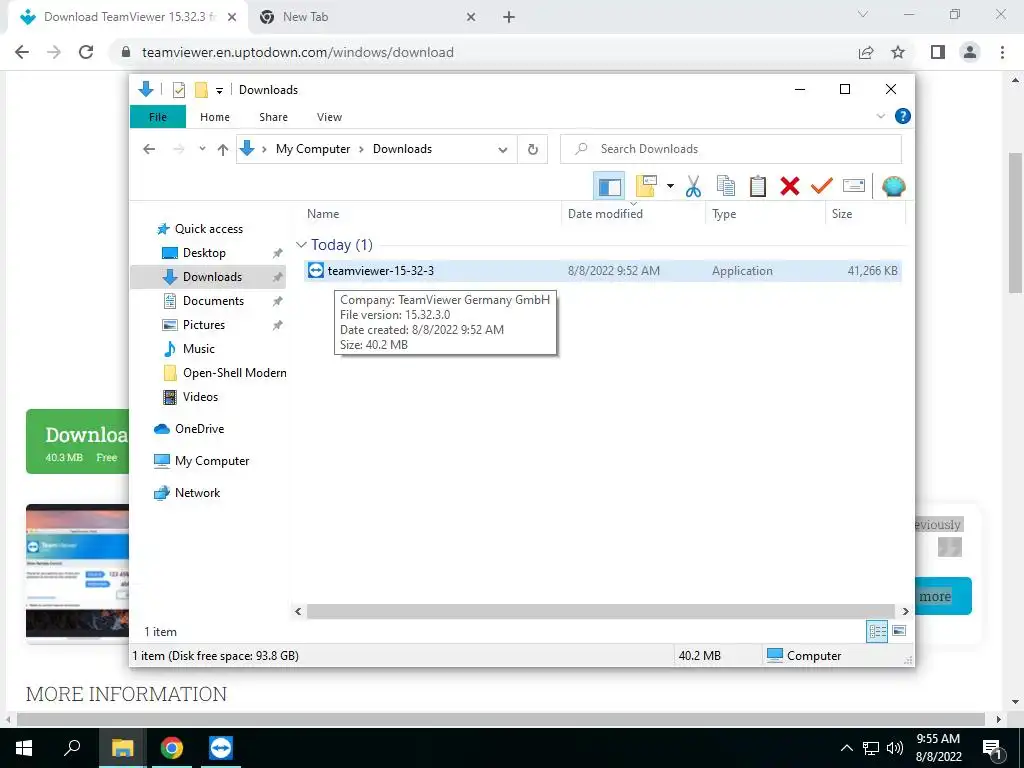
Task: Switch to Large icons view layout button
Action: (899, 631)
